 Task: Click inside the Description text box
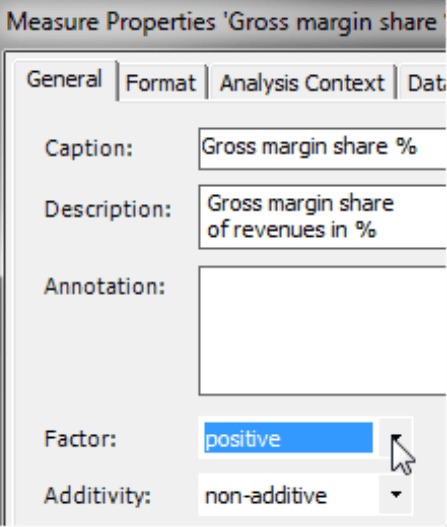point(323,217)
